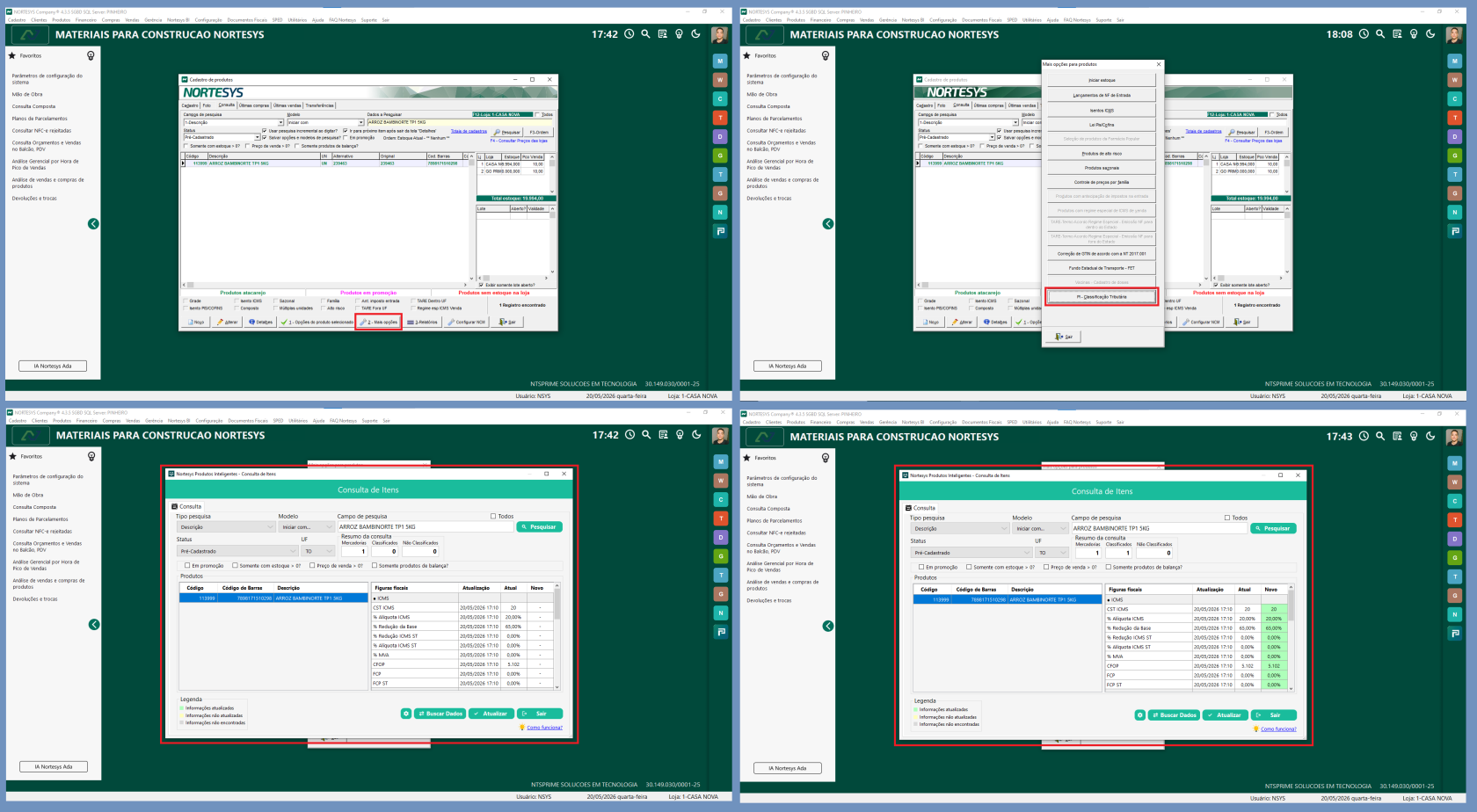Click horizontal scrollbar of 17:42 Cadastro product grid
Screen dimensions: 1477x812
point(326,285)
